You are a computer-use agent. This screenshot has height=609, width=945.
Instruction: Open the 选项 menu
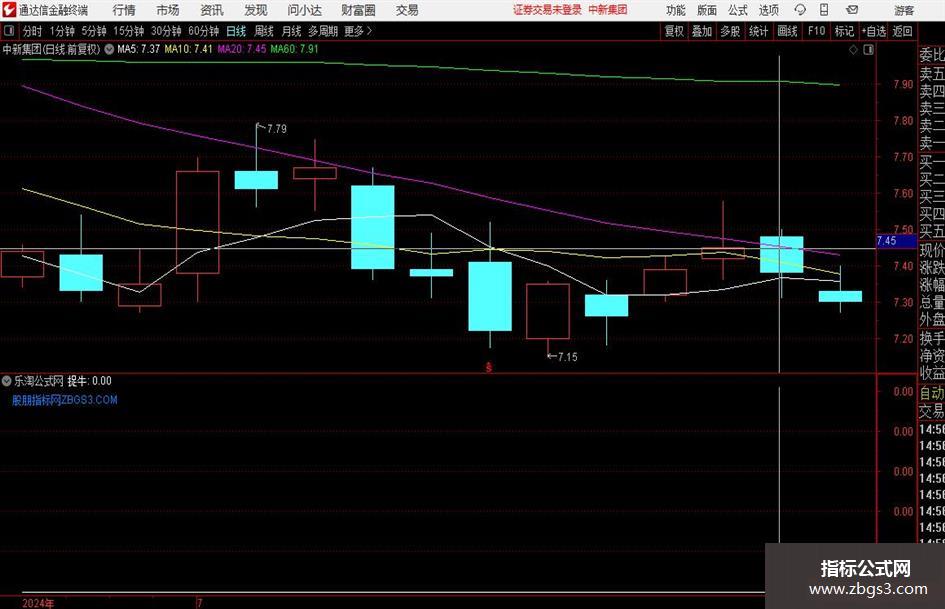(768, 10)
